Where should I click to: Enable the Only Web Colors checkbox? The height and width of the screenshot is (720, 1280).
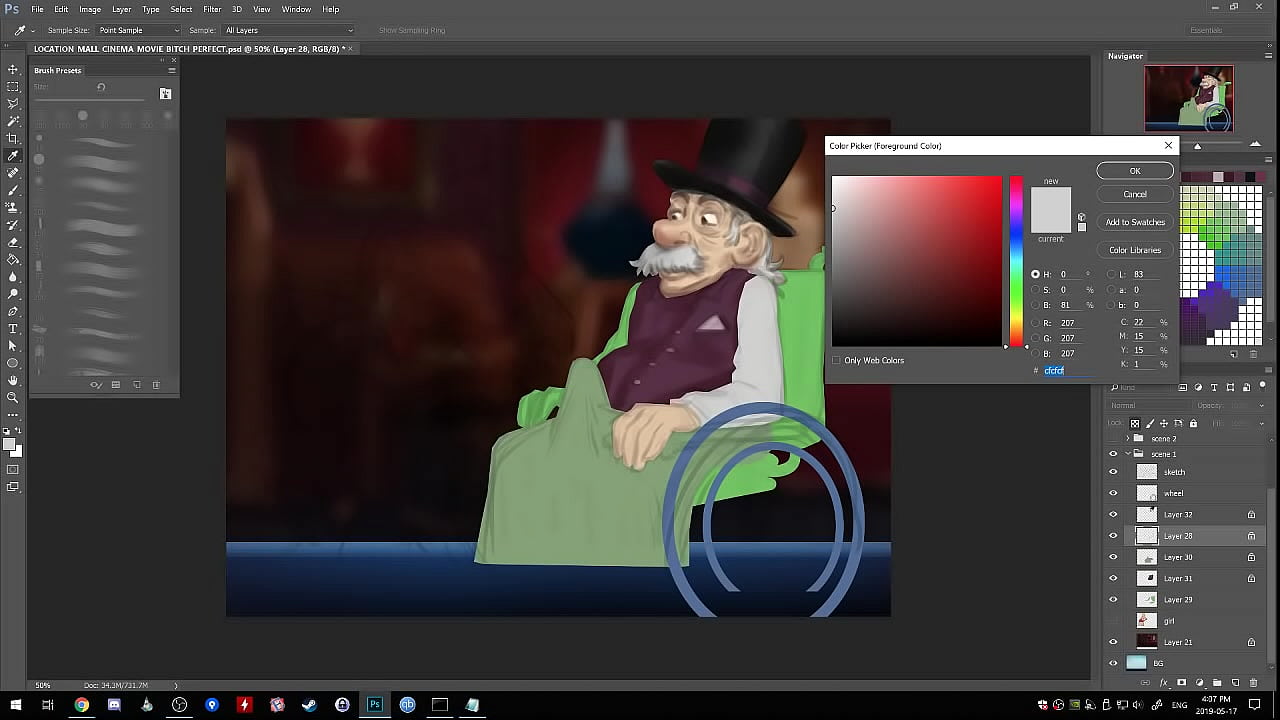837,360
